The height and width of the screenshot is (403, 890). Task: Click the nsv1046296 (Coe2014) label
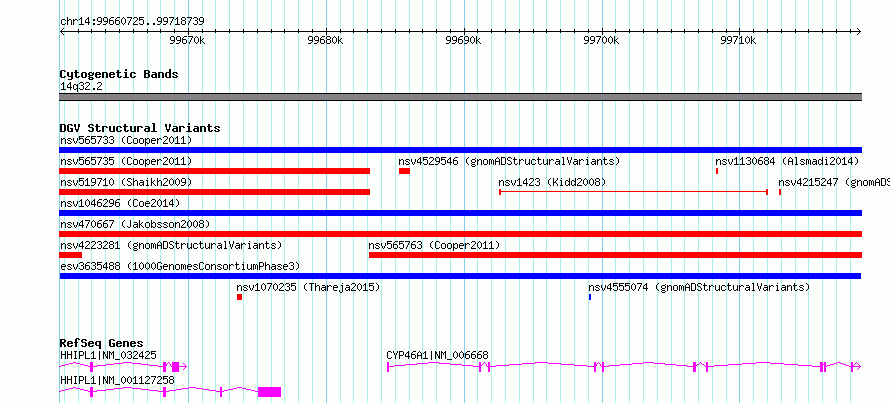coord(120,203)
